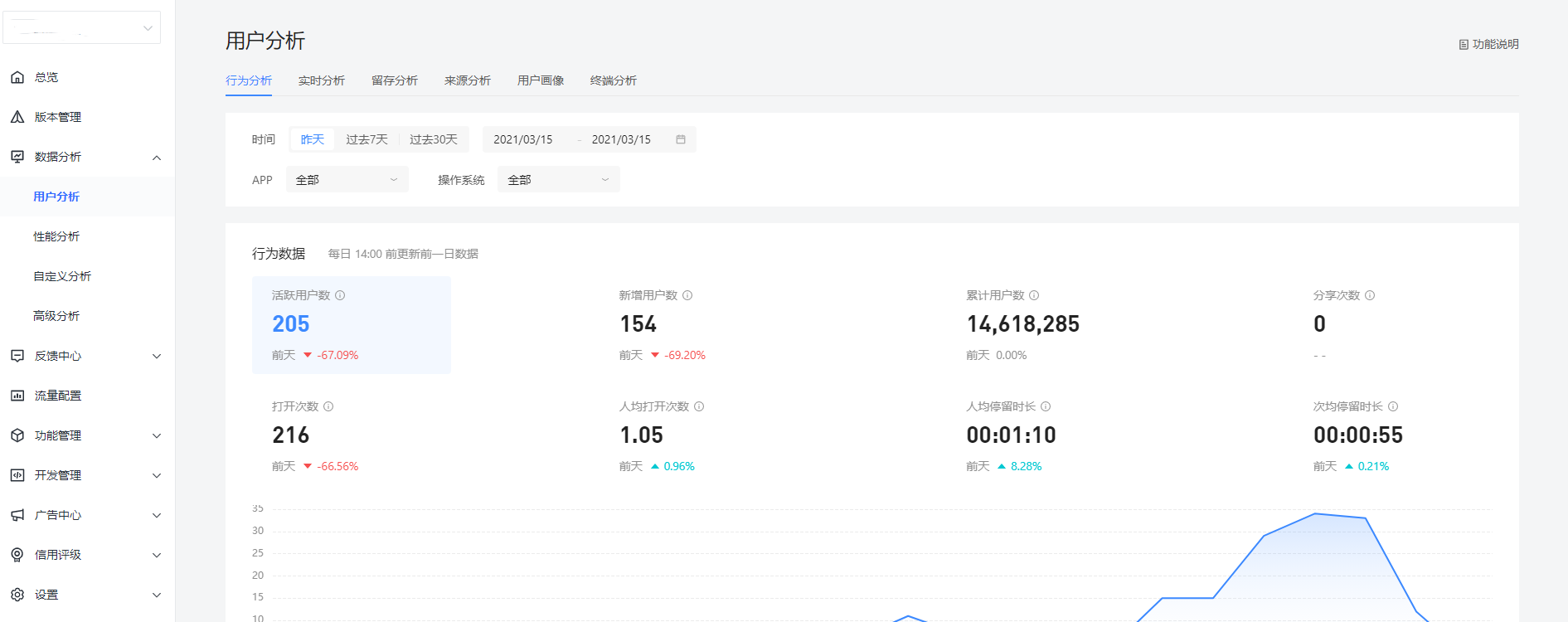Switch to the 终端分析 tab

coord(614,80)
